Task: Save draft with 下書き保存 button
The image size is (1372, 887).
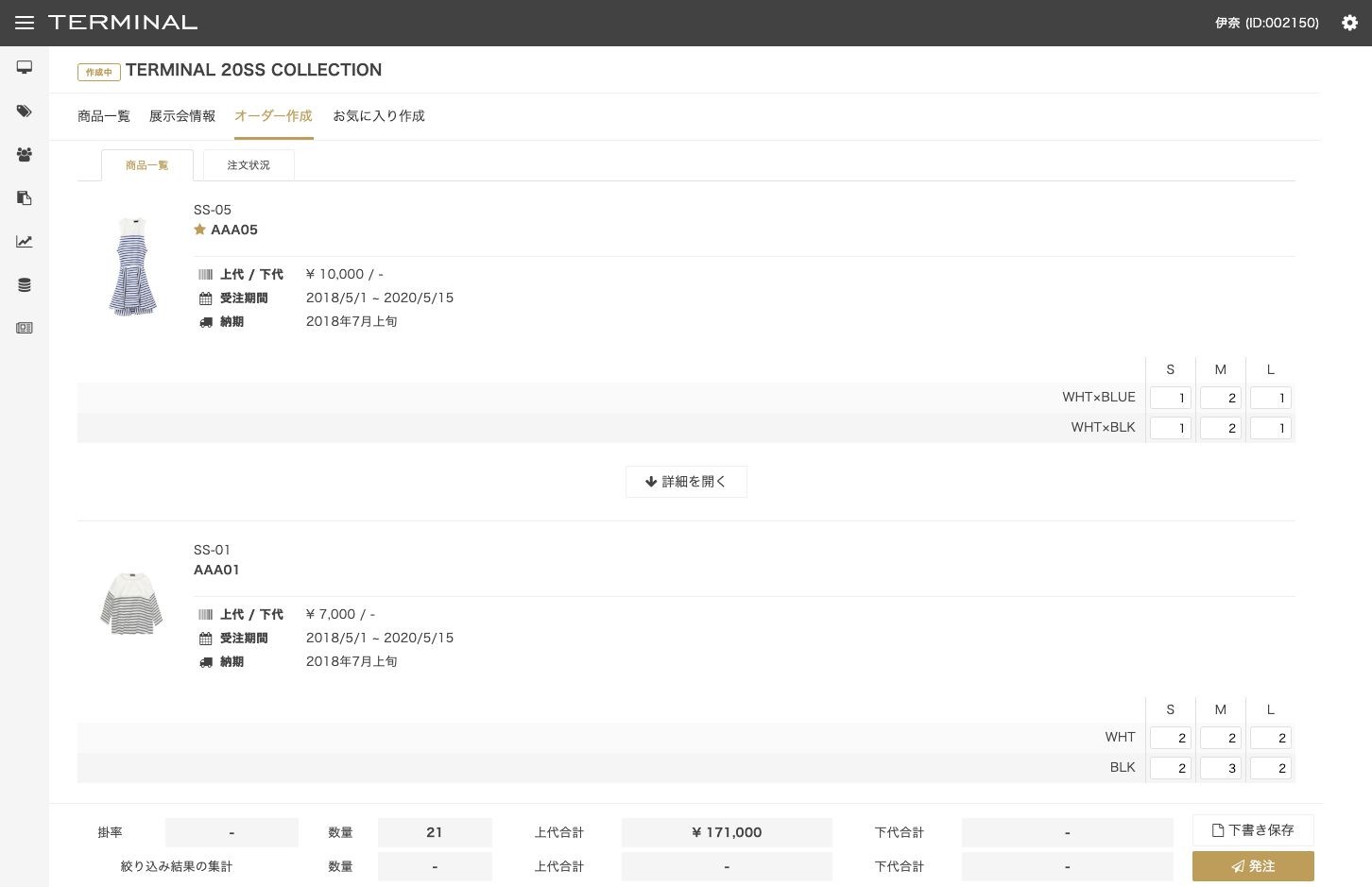Action: pos(1253,830)
